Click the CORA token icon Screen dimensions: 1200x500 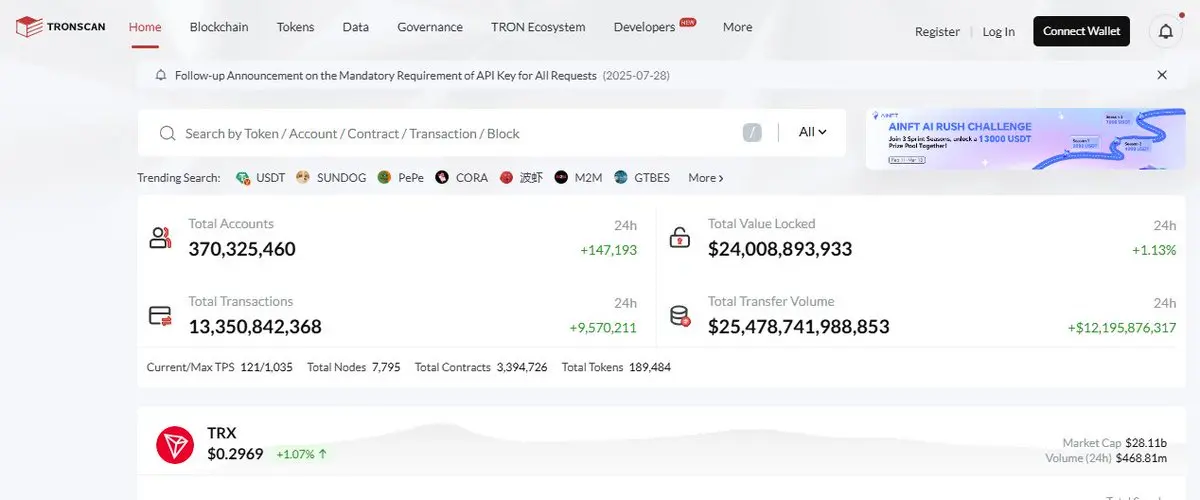pyautogui.click(x=442, y=178)
